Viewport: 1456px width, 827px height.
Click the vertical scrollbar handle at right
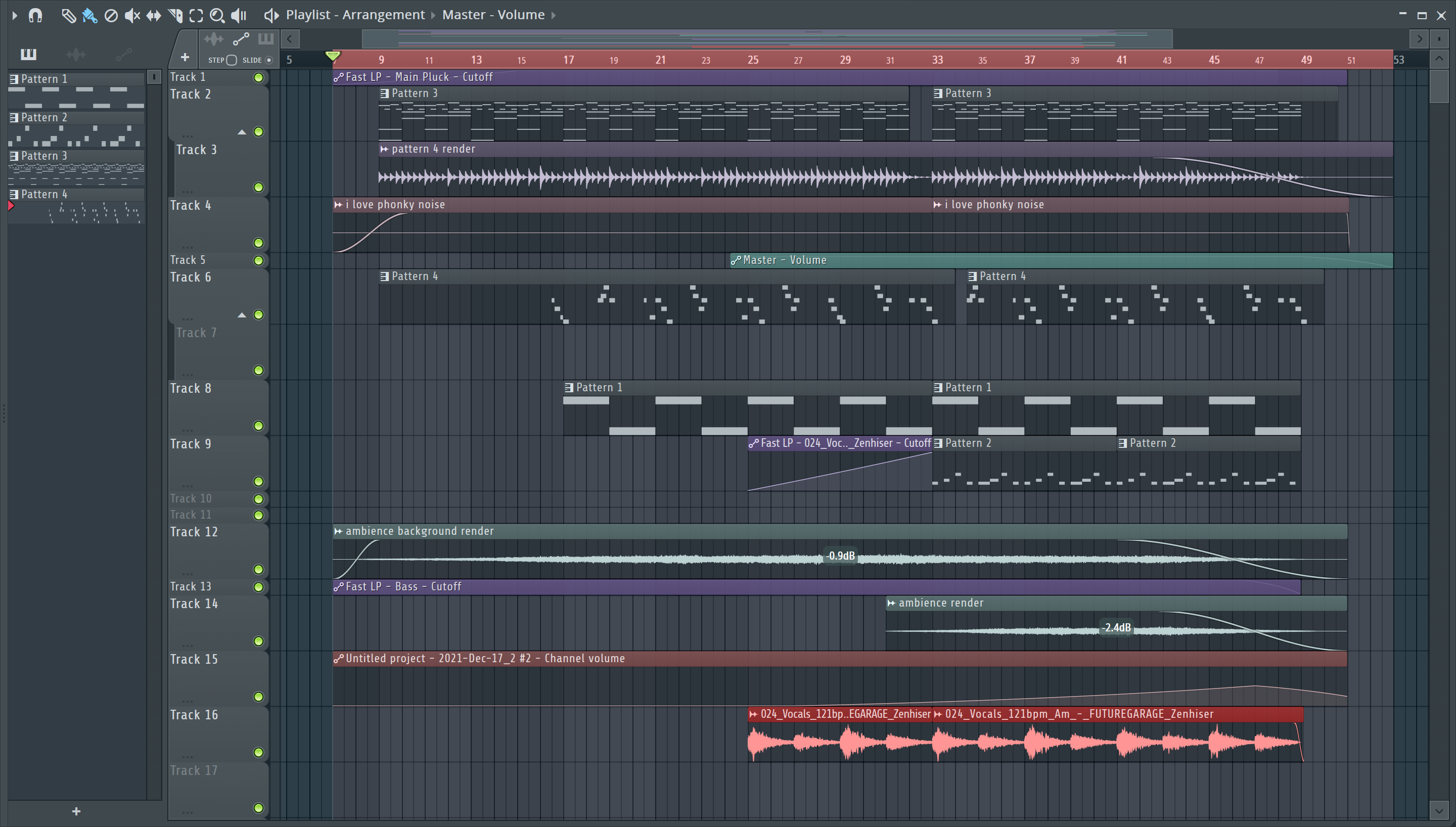[x=1439, y=86]
